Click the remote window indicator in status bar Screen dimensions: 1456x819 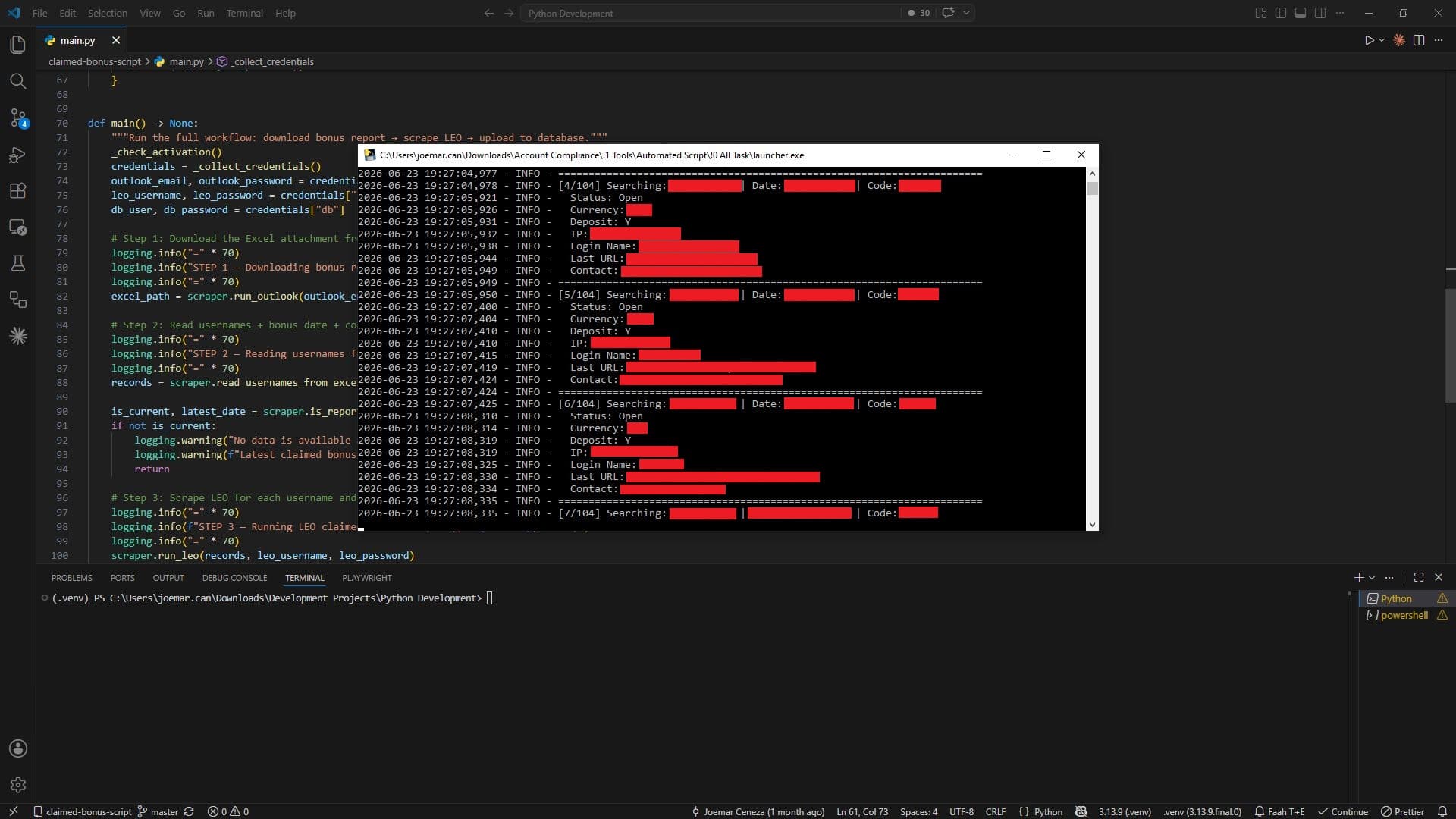click(x=13, y=811)
